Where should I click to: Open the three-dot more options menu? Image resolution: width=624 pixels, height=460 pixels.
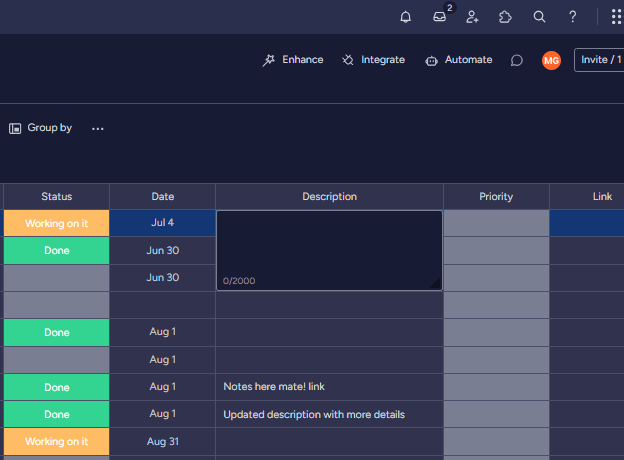click(x=98, y=129)
